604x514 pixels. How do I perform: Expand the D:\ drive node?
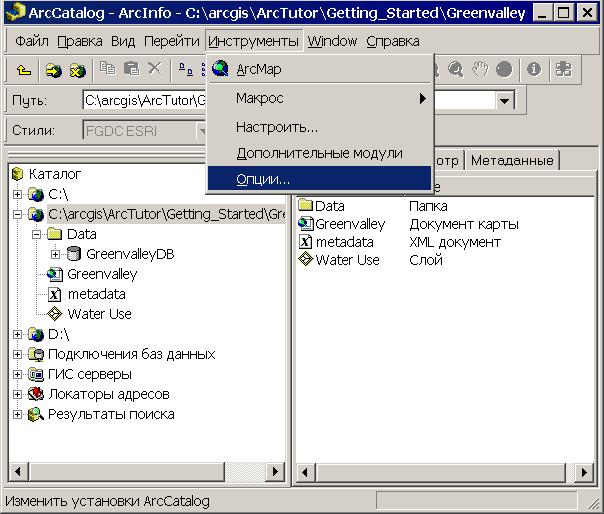[17, 334]
